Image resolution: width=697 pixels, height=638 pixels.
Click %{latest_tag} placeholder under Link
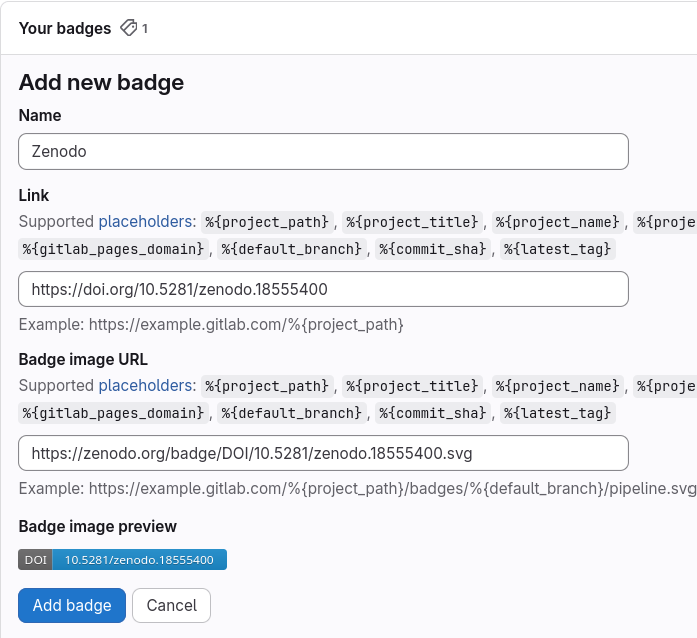point(557,249)
